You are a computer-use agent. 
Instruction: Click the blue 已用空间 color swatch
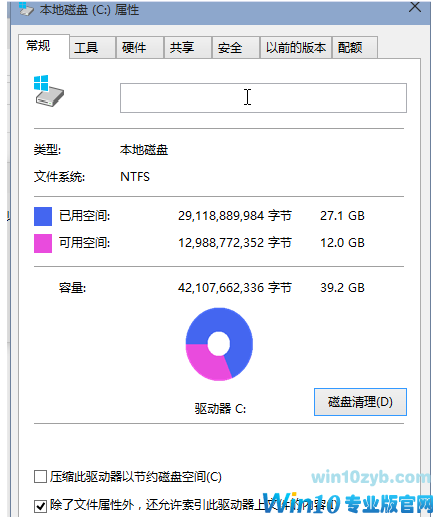click(x=43, y=216)
